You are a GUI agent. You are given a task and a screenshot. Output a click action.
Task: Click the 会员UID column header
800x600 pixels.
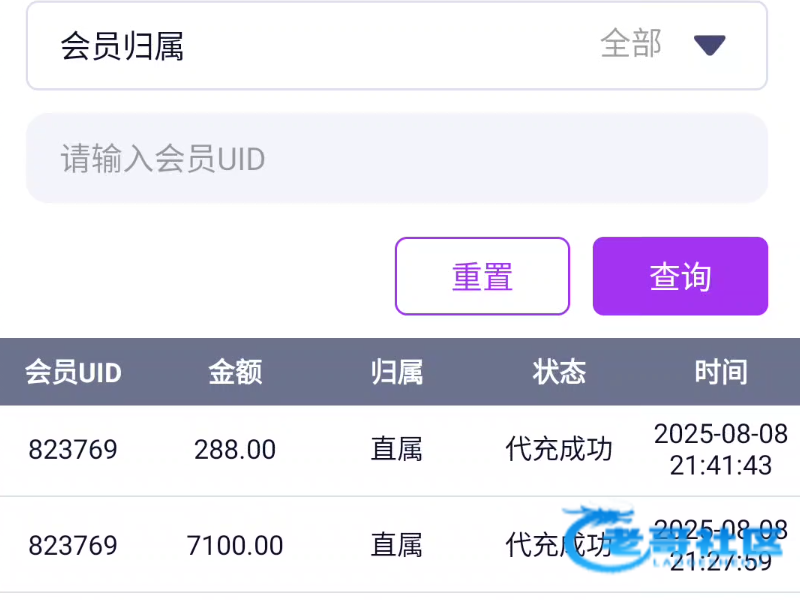tap(73, 373)
